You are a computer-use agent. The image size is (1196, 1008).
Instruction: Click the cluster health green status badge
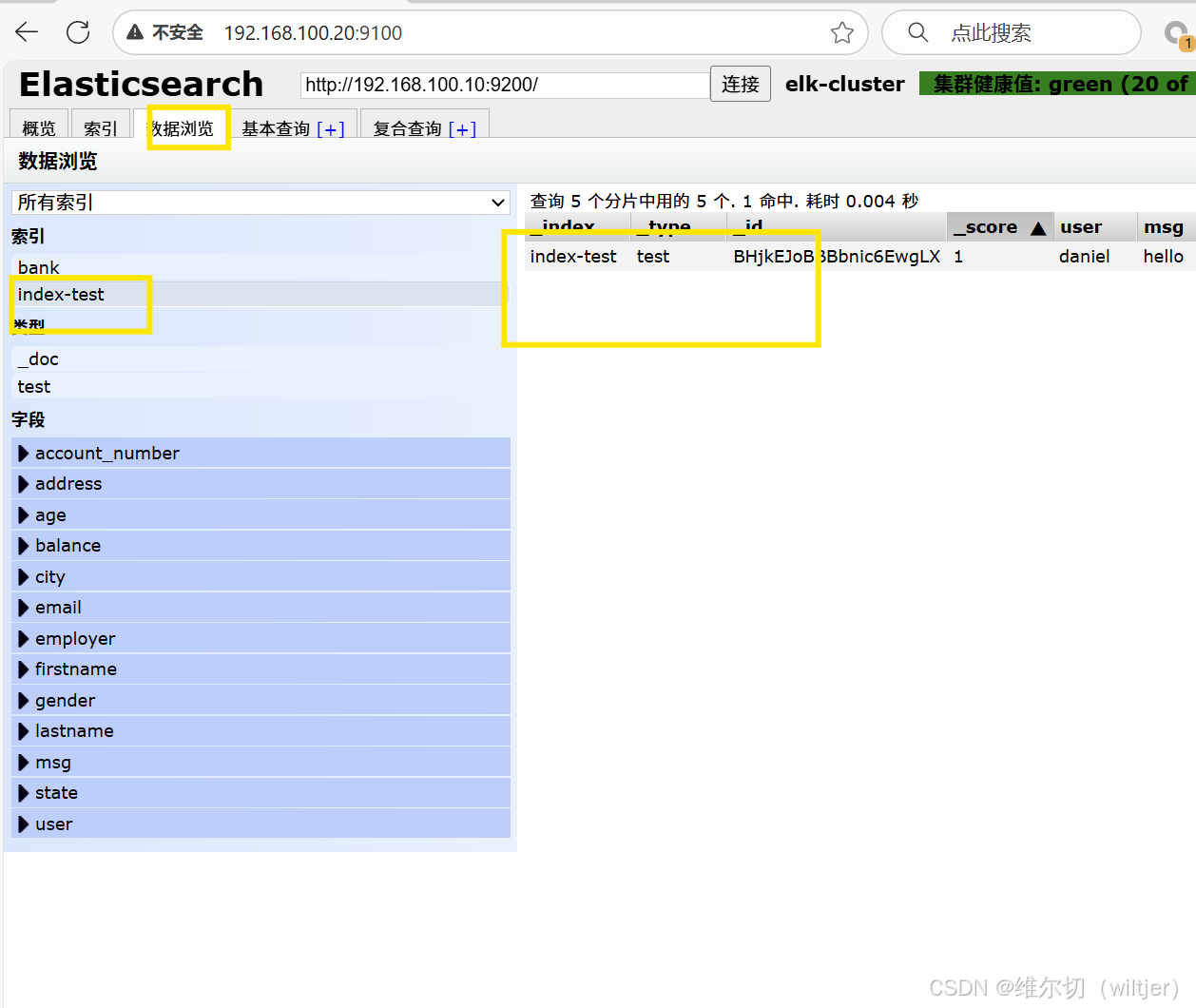pyautogui.click(x=1057, y=84)
